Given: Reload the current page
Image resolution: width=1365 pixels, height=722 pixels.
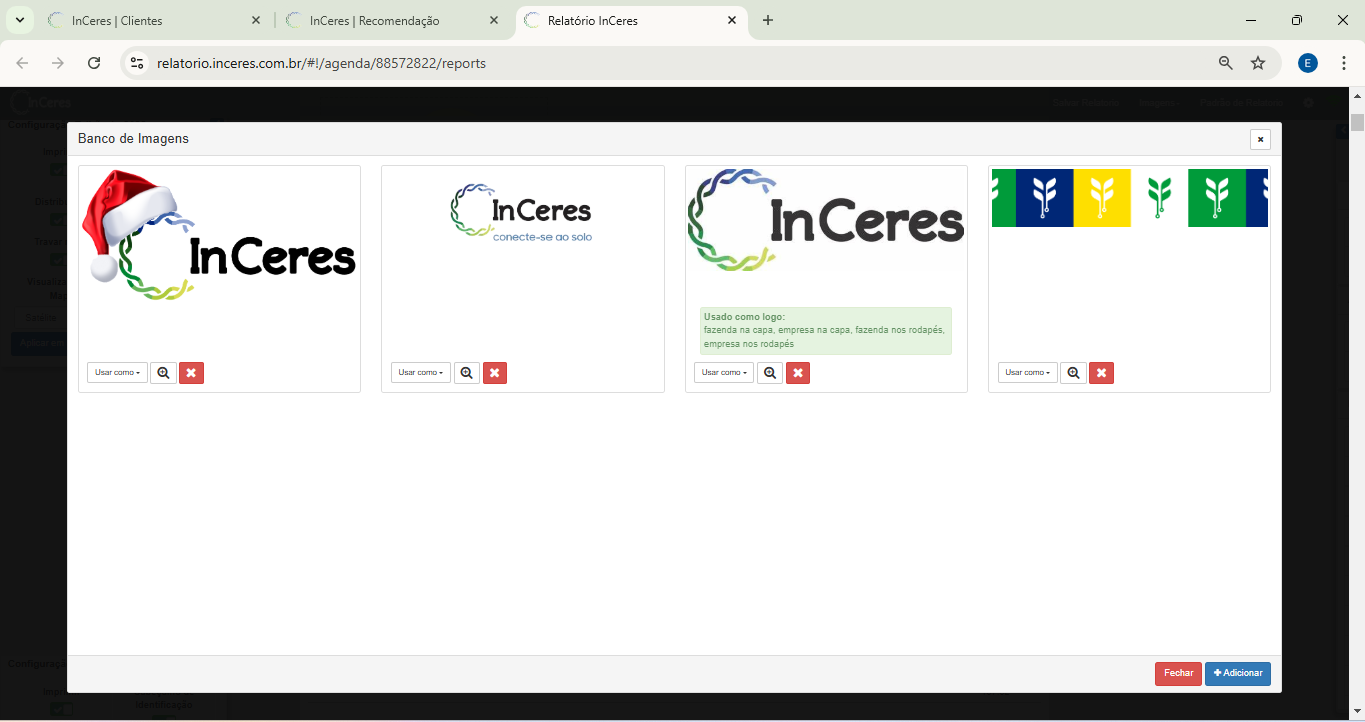Looking at the screenshot, I should pos(94,63).
